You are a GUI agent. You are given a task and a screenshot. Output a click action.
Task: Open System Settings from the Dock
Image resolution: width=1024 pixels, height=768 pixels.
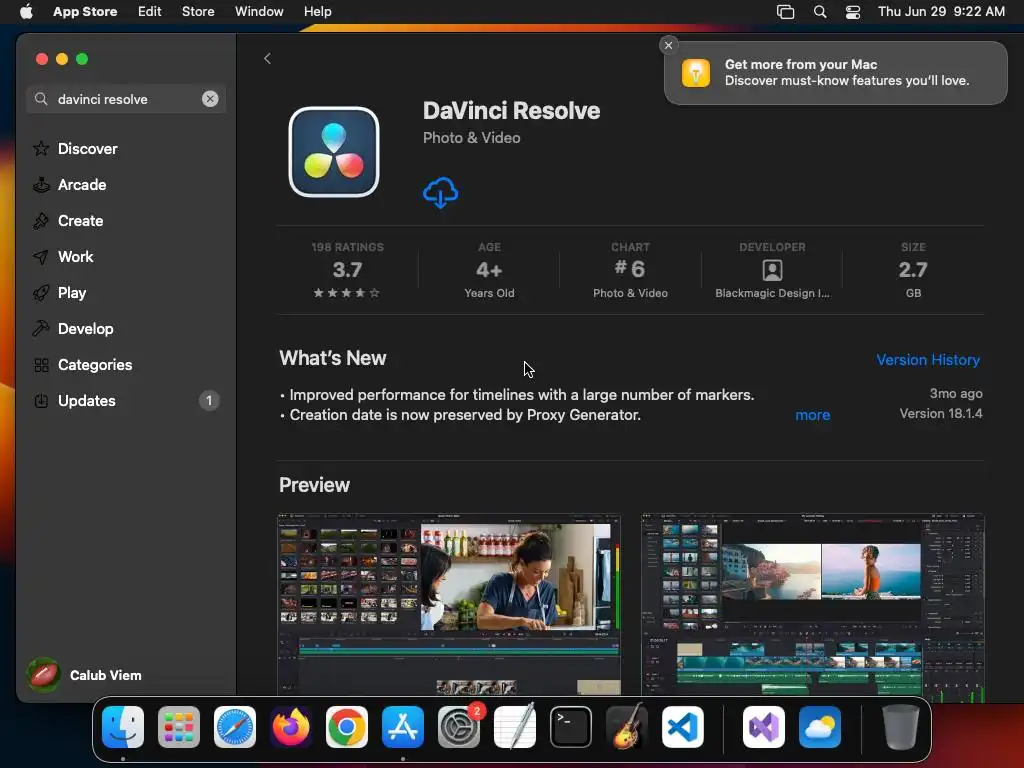[x=459, y=727]
